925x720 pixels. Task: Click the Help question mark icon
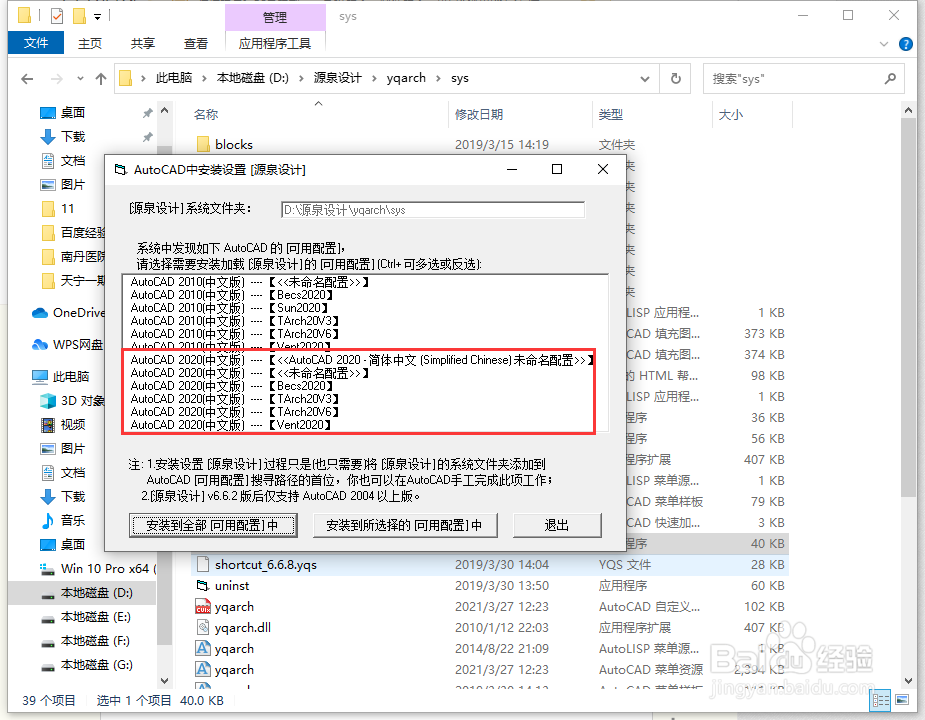(906, 44)
